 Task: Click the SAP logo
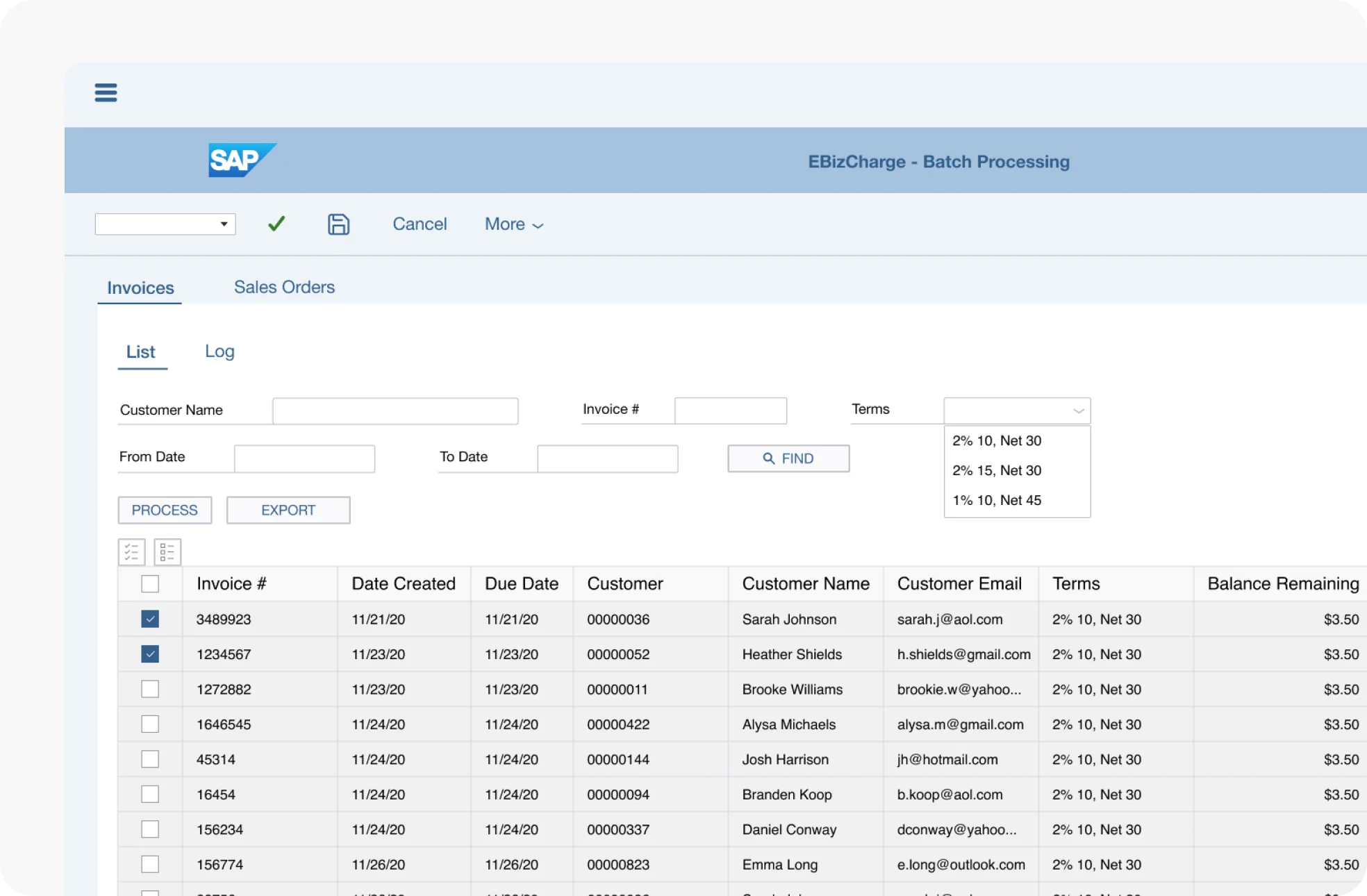tap(242, 160)
